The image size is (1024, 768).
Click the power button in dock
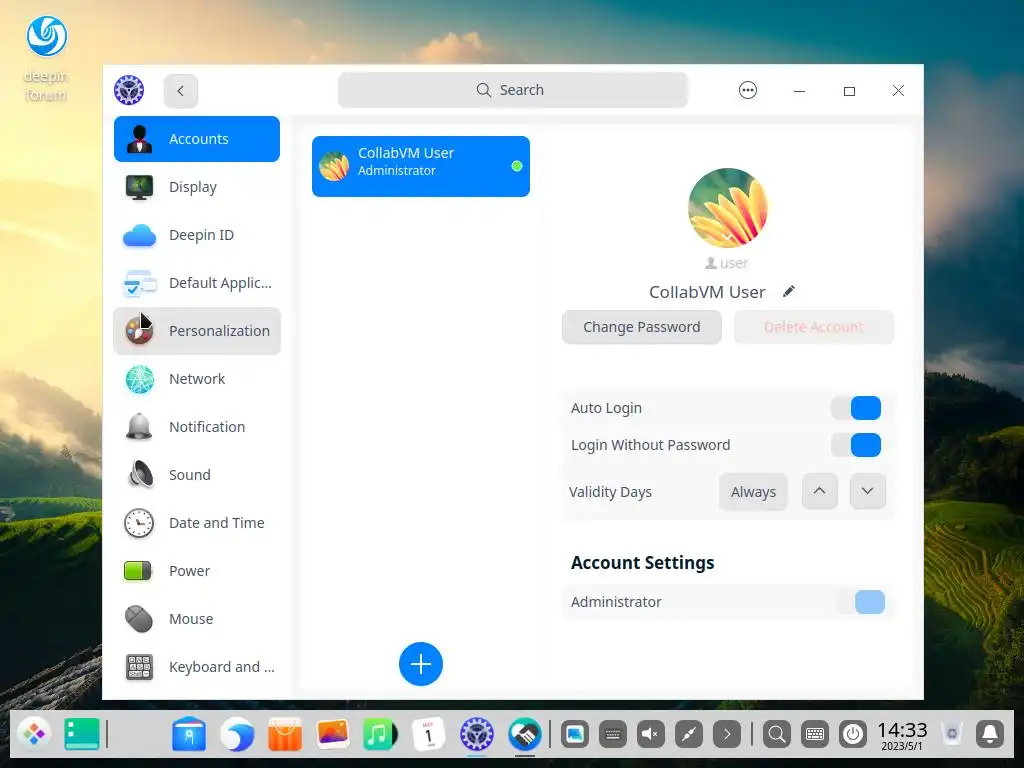point(853,735)
